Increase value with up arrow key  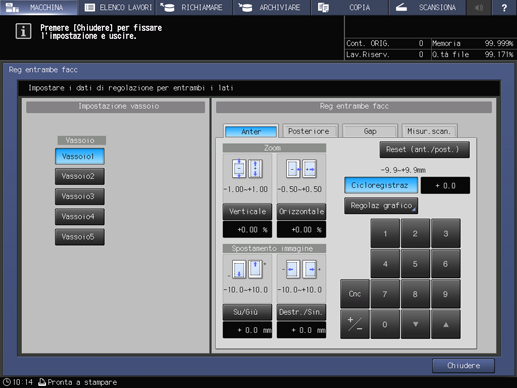click(446, 324)
